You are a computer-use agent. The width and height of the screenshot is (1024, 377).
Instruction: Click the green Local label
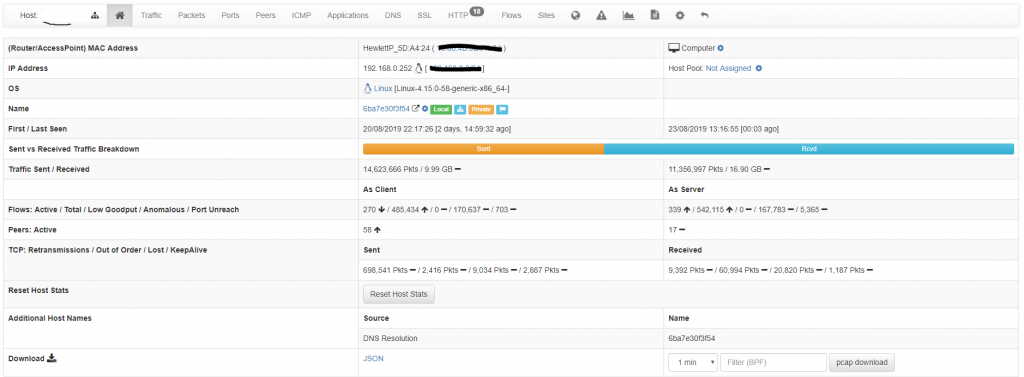pyautogui.click(x=441, y=109)
